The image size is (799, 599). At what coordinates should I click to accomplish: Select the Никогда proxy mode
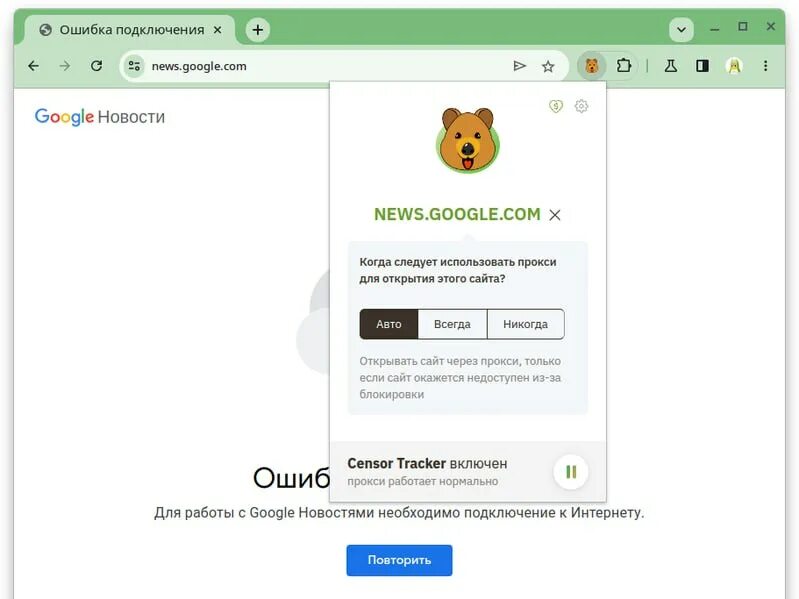[x=525, y=324]
